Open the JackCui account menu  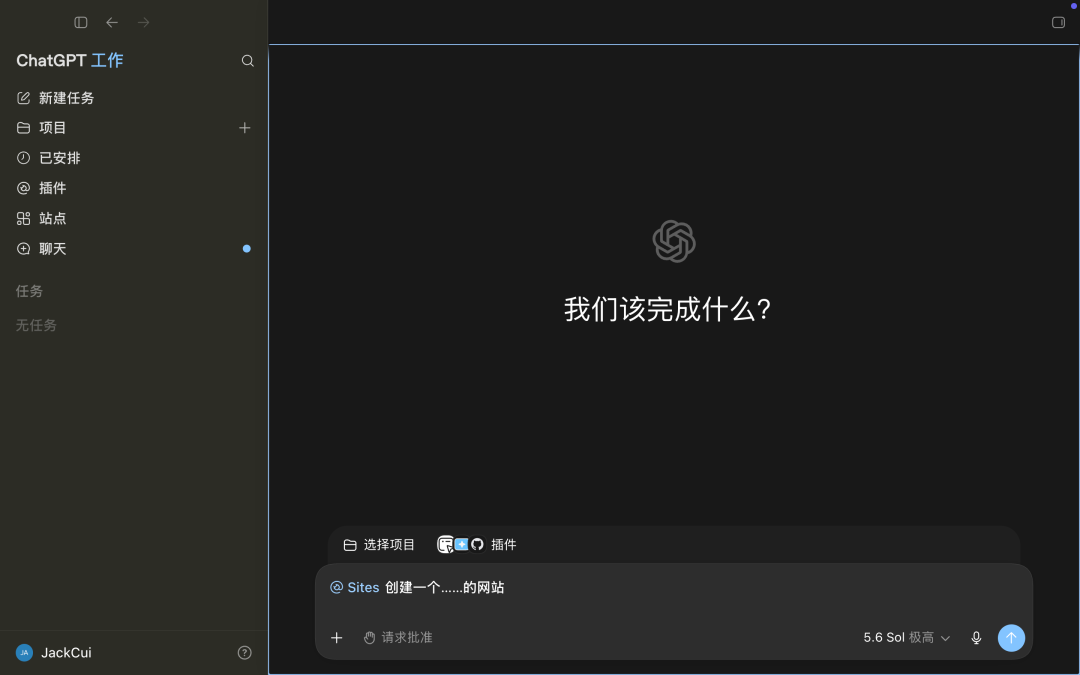pyautogui.click(x=54, y=652)
